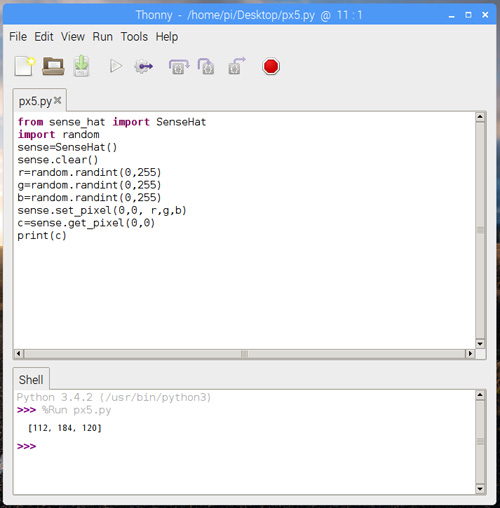This screenshot has width=500, height=508.
Task: Click the editor's scroll down arrow
Action: pos(480,343)
